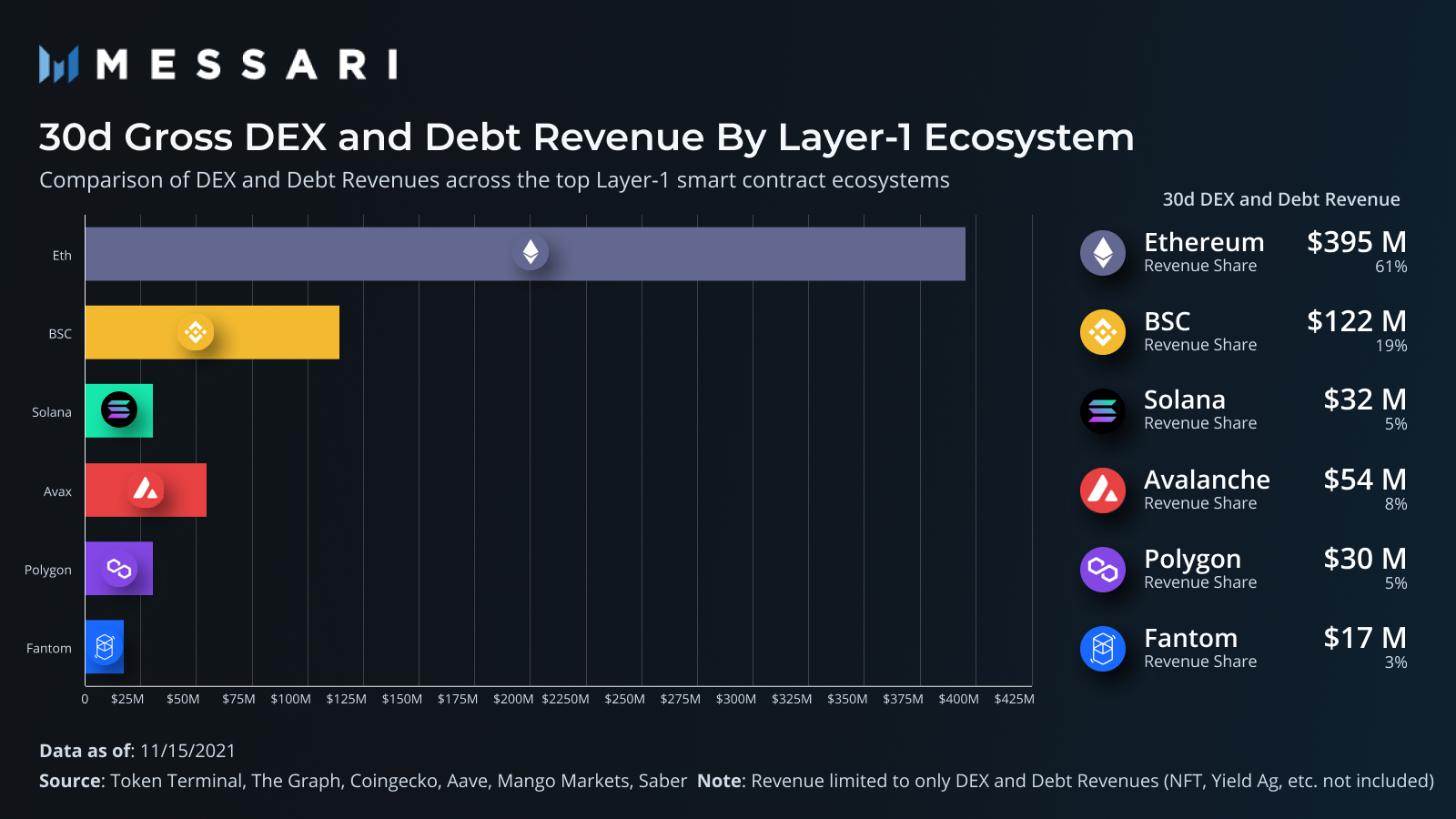Click the '30d DEX and Debt Revenue' legend heading

point(1281,199)
